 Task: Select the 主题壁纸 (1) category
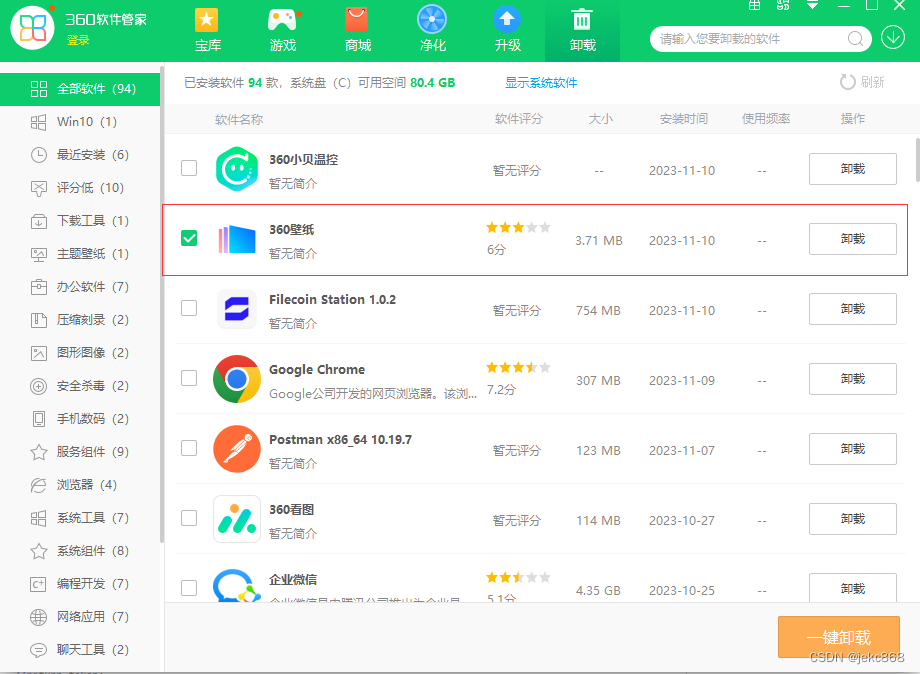[80, 254]
